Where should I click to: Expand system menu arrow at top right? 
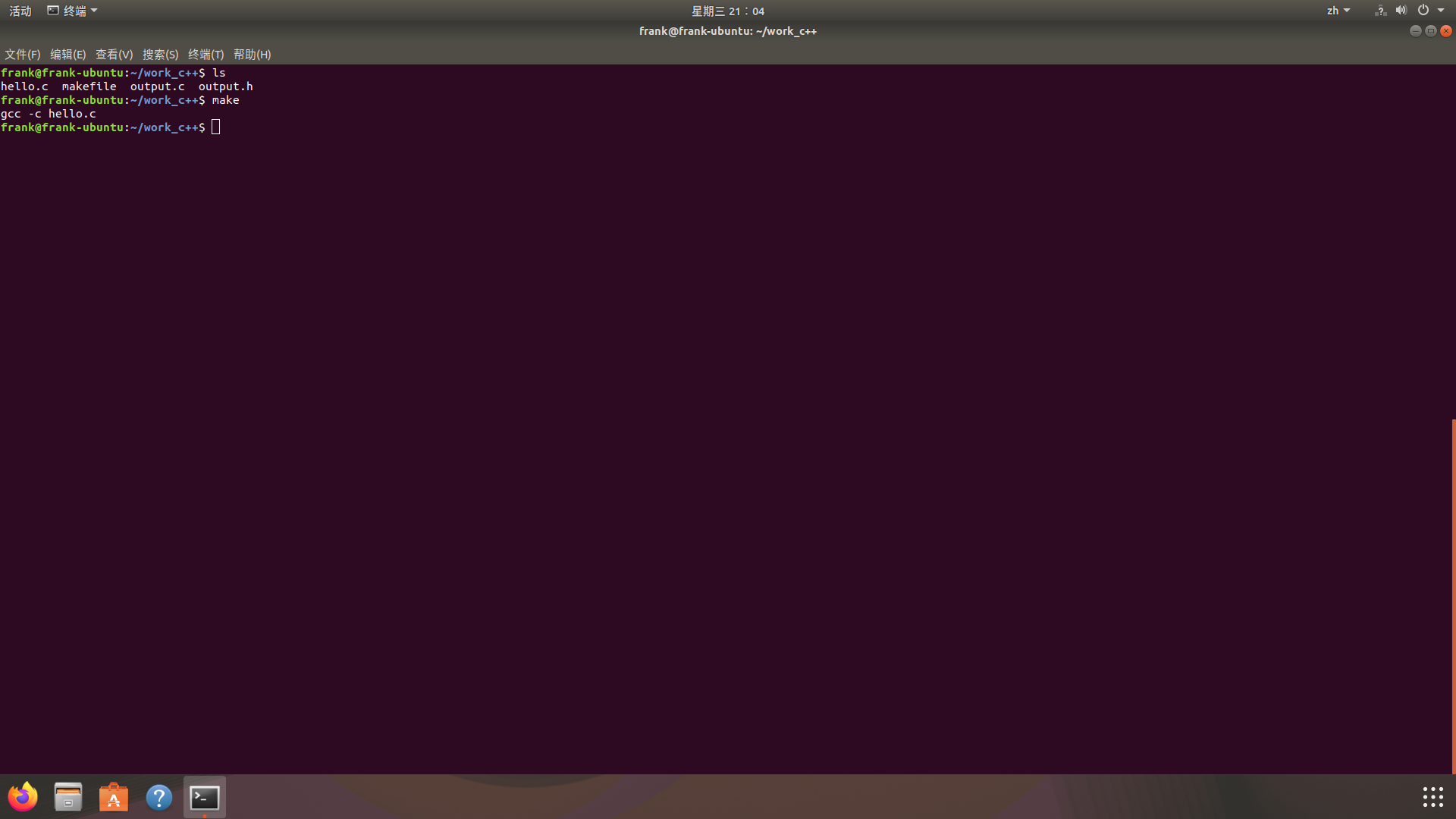point(1441,11)
